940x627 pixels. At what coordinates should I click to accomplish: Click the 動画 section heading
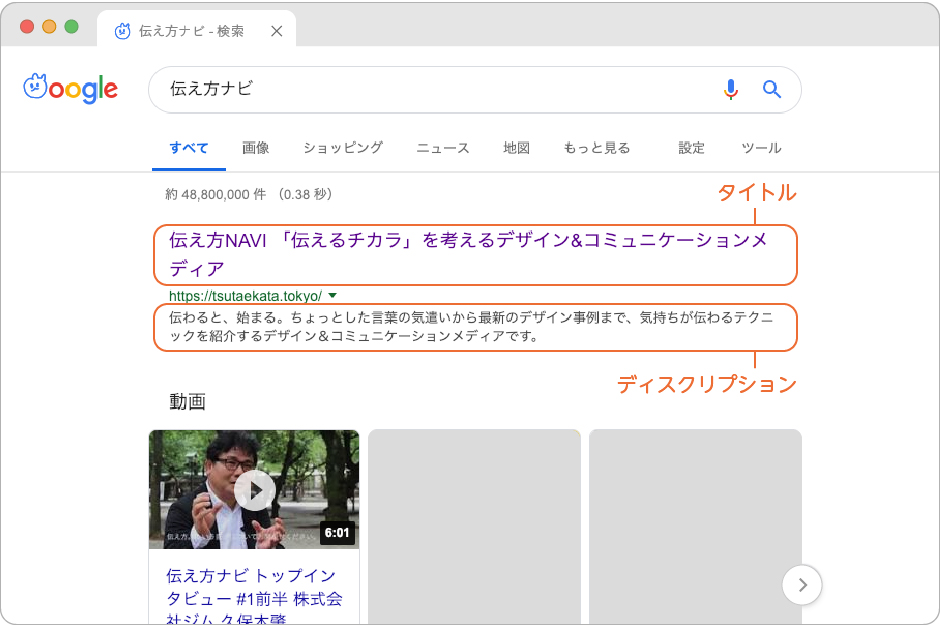[x=188, y=401]
